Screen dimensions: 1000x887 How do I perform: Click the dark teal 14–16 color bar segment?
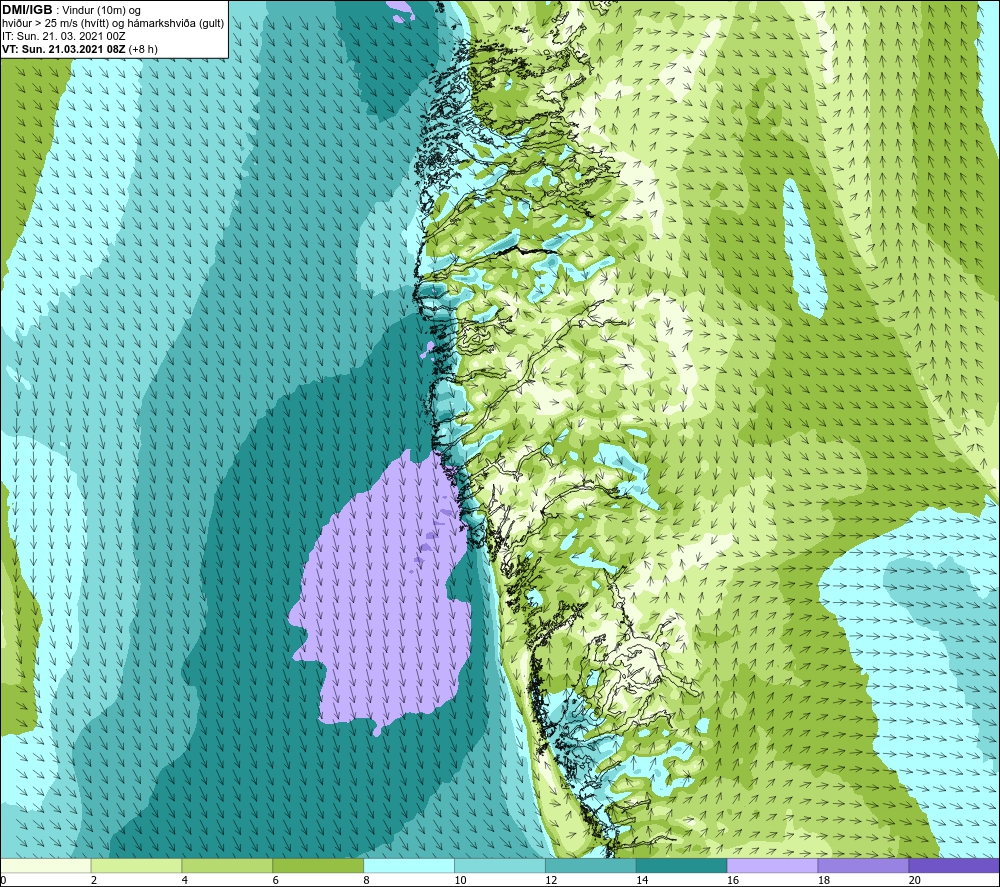pos(681,865)
